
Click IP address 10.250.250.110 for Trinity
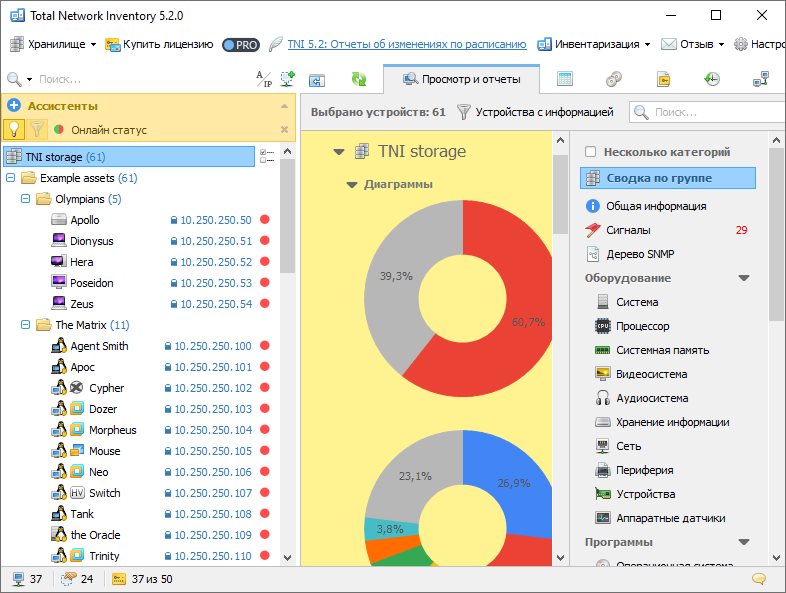(213, 556)
